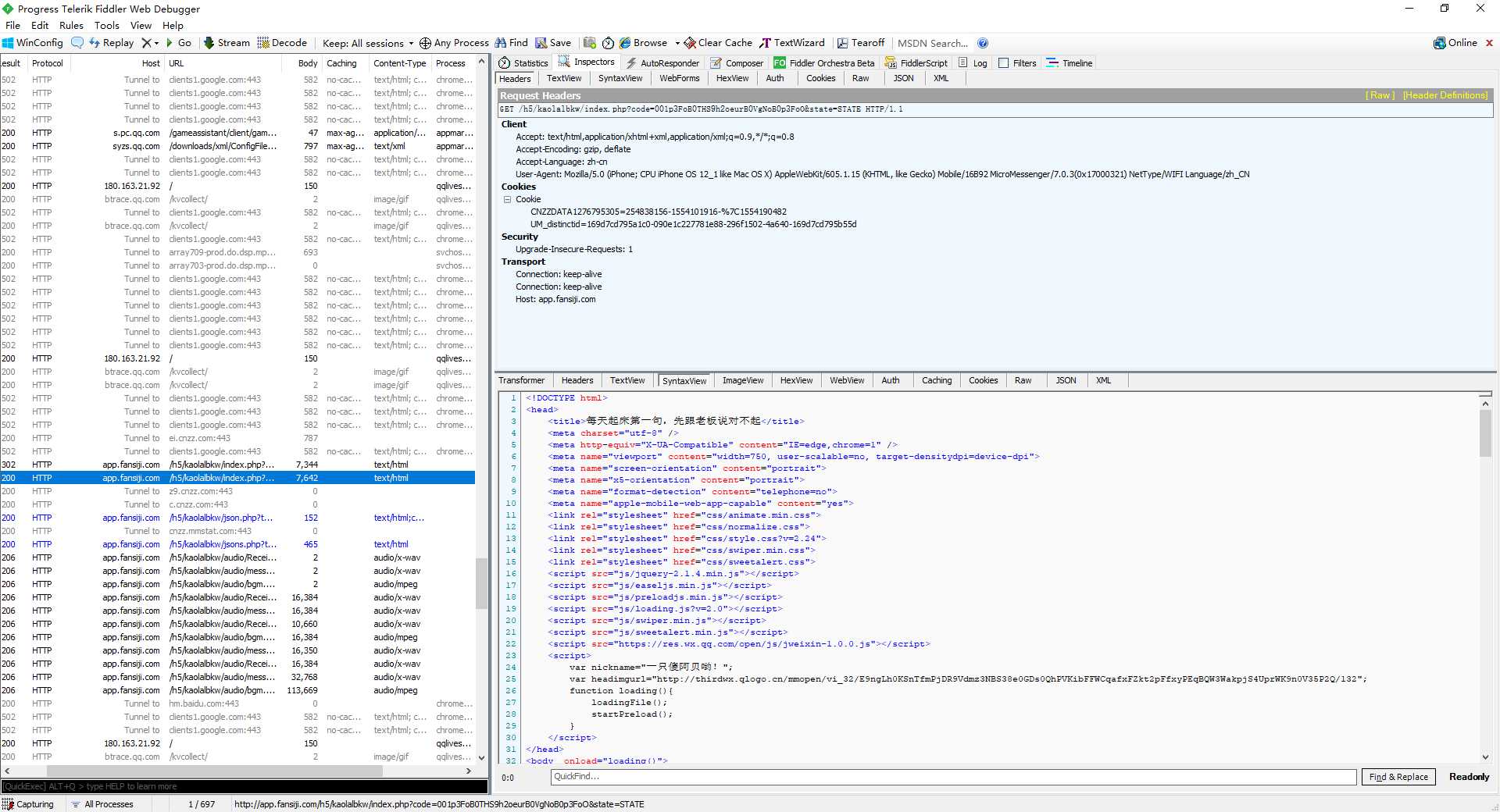Viewport: 1500px width, 812px height.
Task: Click the blue help question-mark icon
Action: coord(983,43)
